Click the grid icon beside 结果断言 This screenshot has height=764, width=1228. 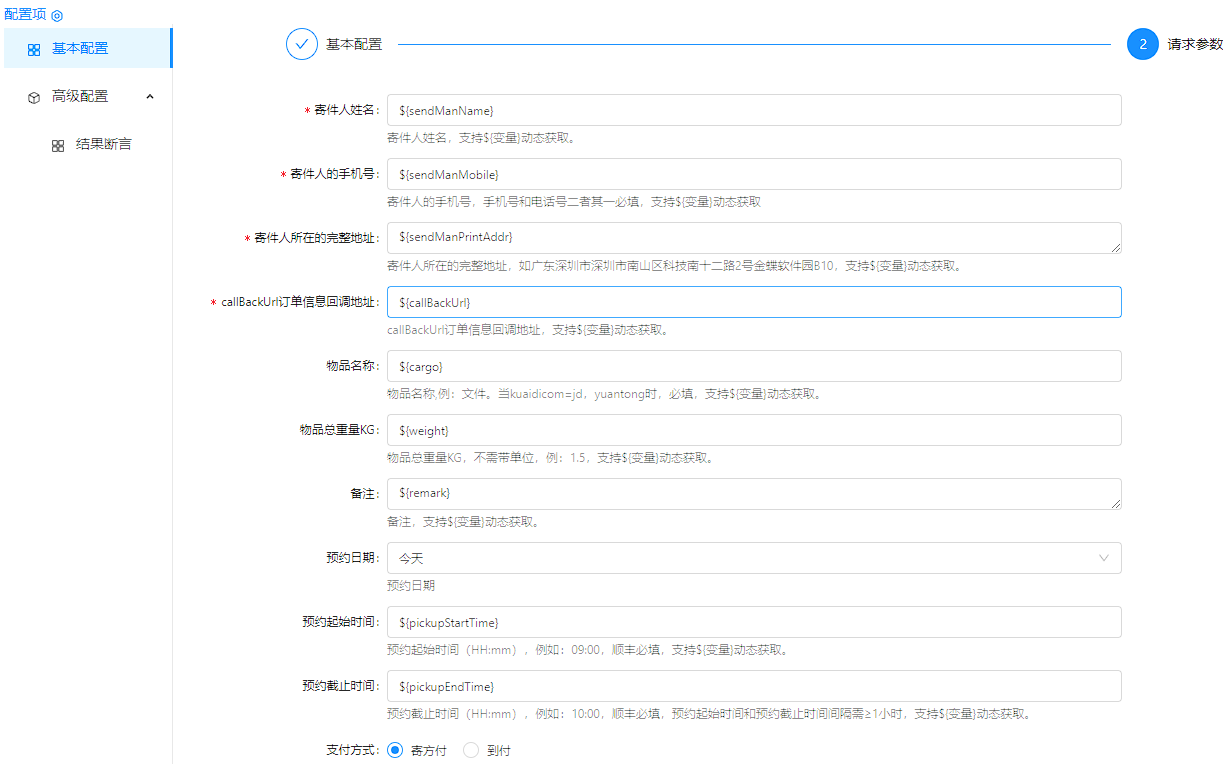tap(58, 145)
